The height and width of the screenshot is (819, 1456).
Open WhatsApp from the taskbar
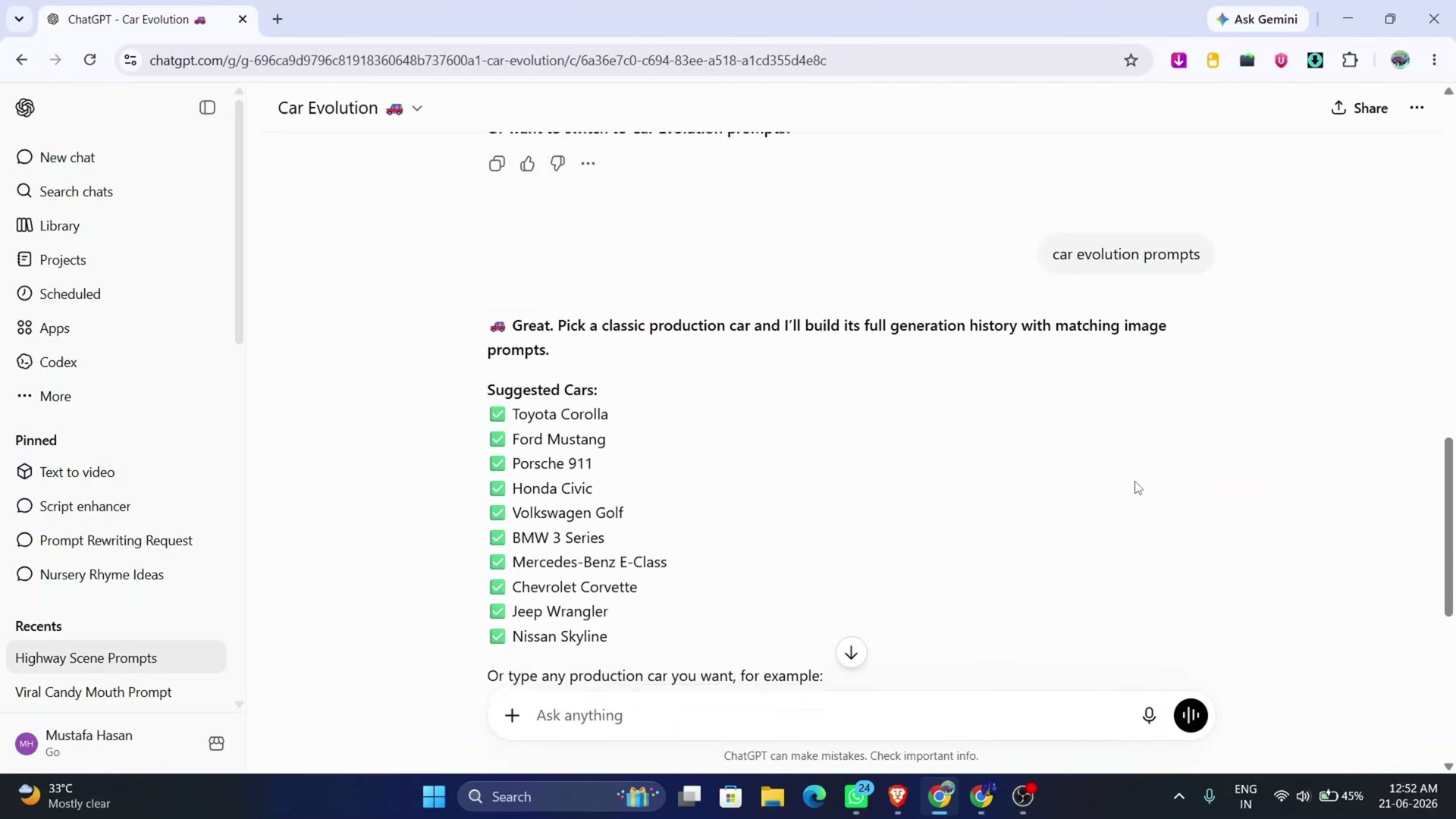(857, 797)
